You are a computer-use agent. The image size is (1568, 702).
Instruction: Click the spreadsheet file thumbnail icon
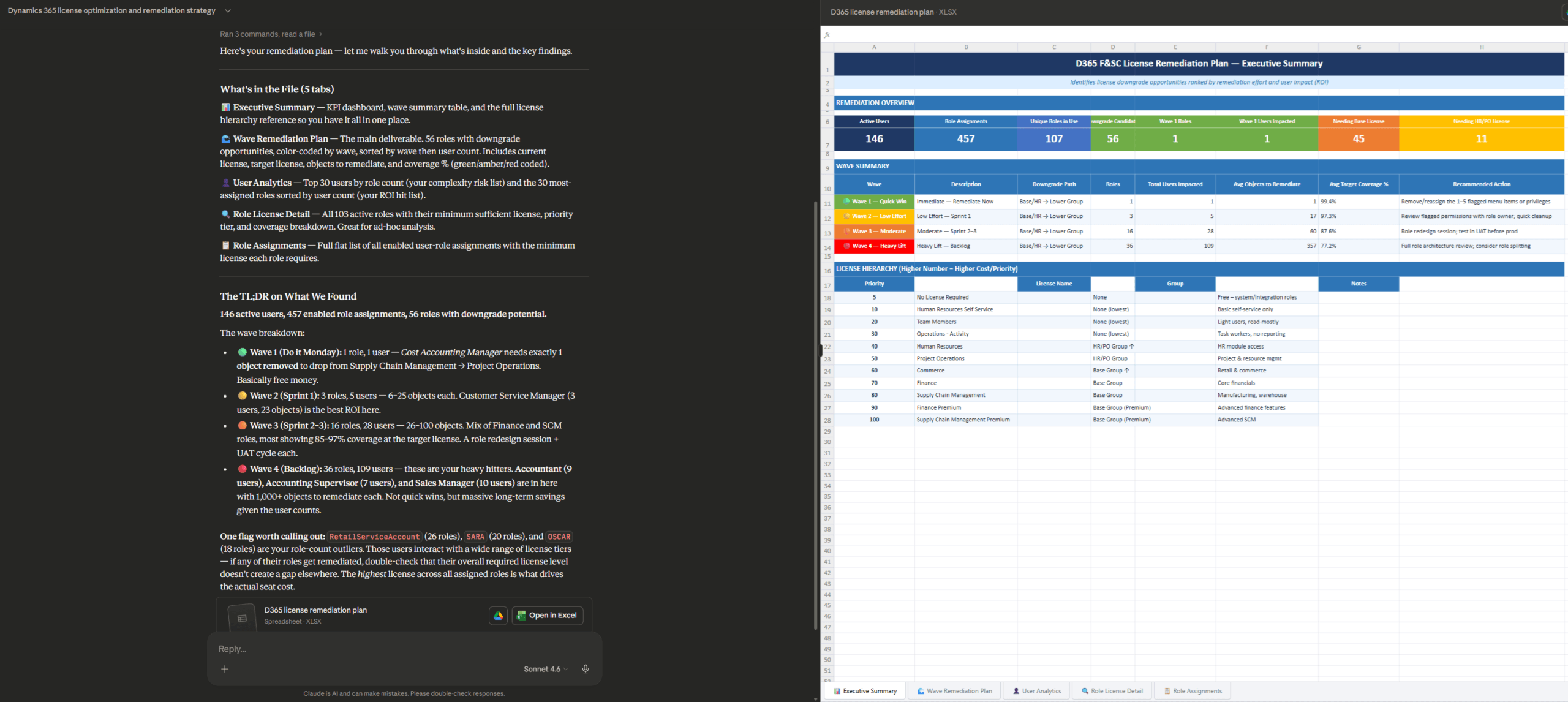pos(242,618)
